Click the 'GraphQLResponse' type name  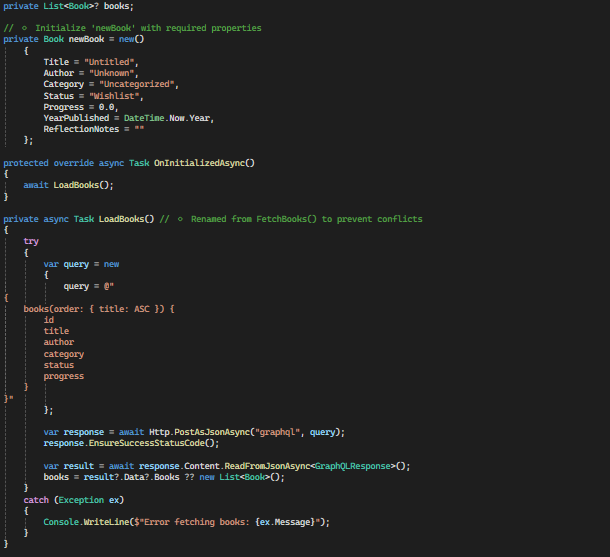(353, 466)
